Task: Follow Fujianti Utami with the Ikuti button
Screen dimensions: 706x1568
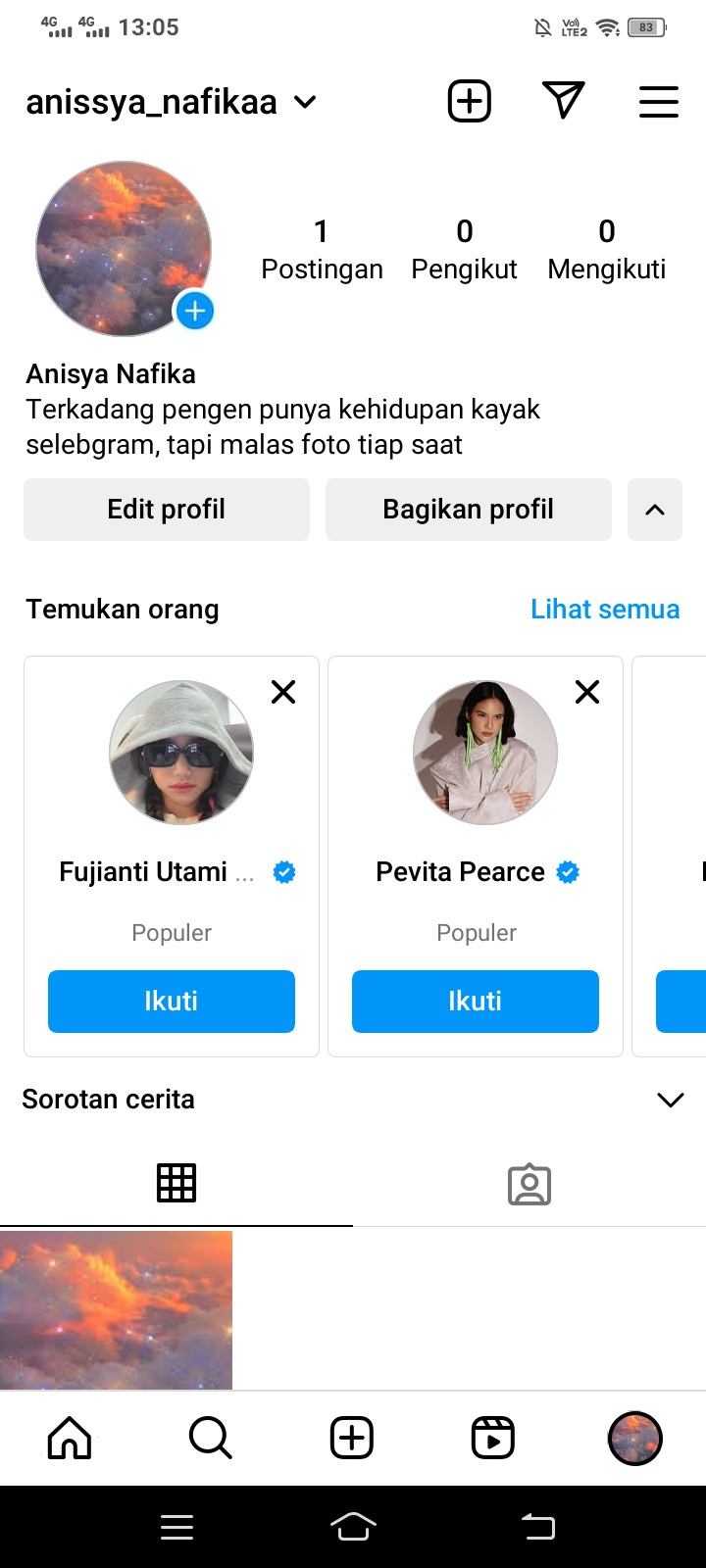Action: tap(172, 1001)
